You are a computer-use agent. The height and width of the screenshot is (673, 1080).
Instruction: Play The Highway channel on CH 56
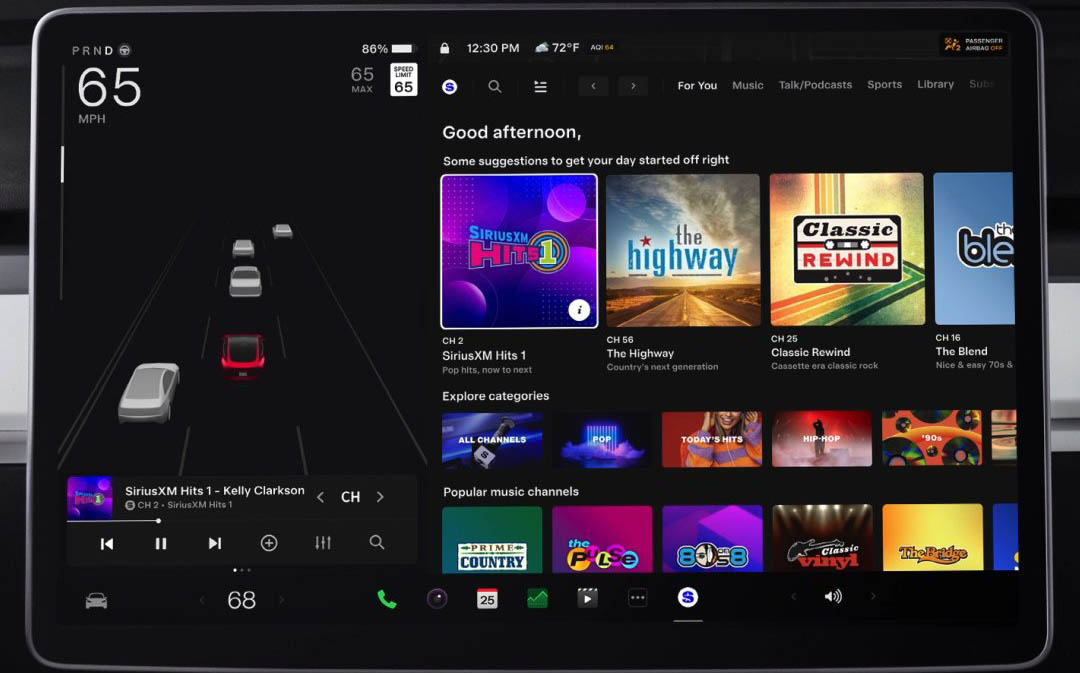pyautogui.click(x=683, y=250)
